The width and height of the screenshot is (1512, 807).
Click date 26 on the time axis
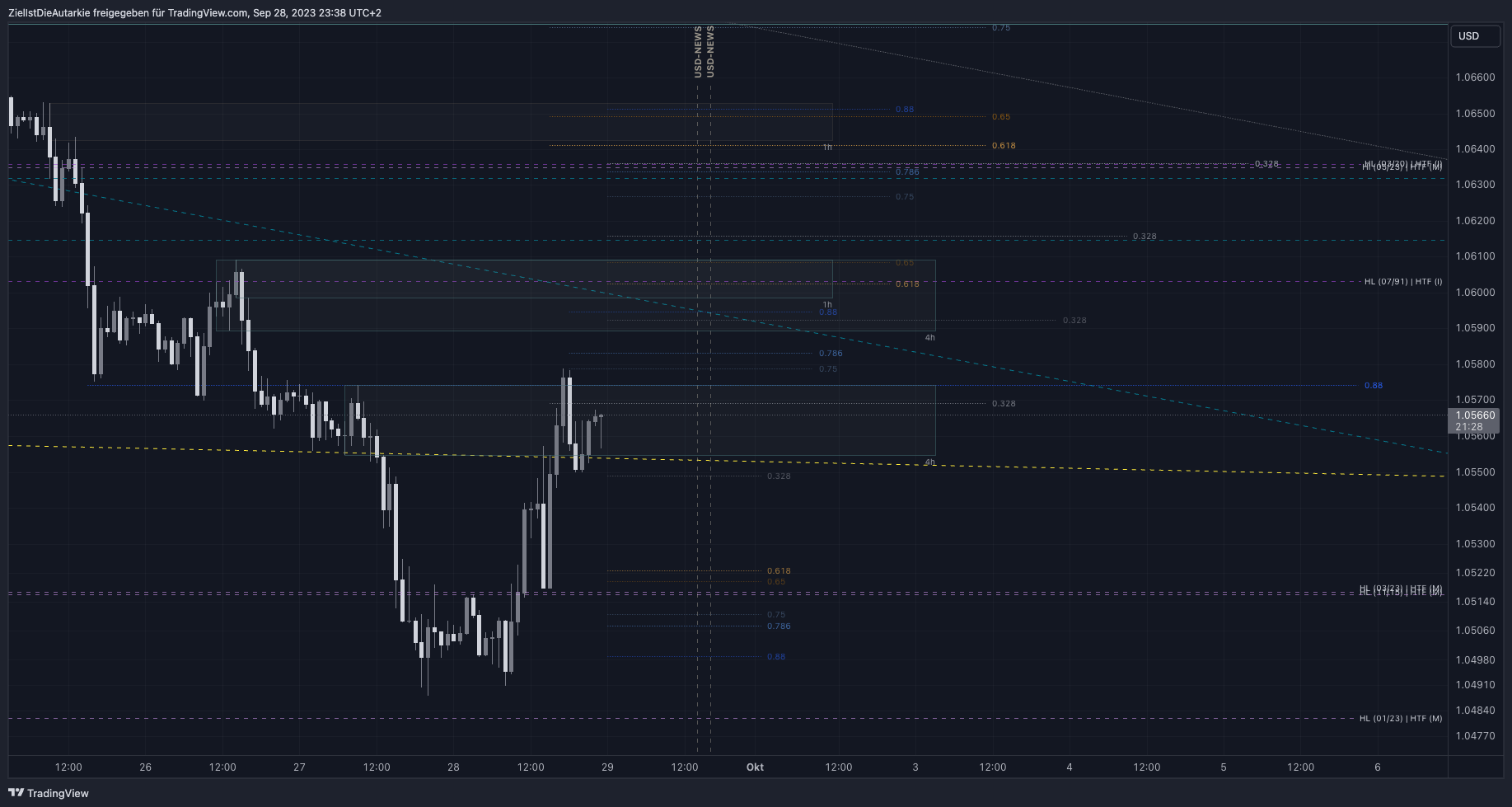click(x=146, y=767)
